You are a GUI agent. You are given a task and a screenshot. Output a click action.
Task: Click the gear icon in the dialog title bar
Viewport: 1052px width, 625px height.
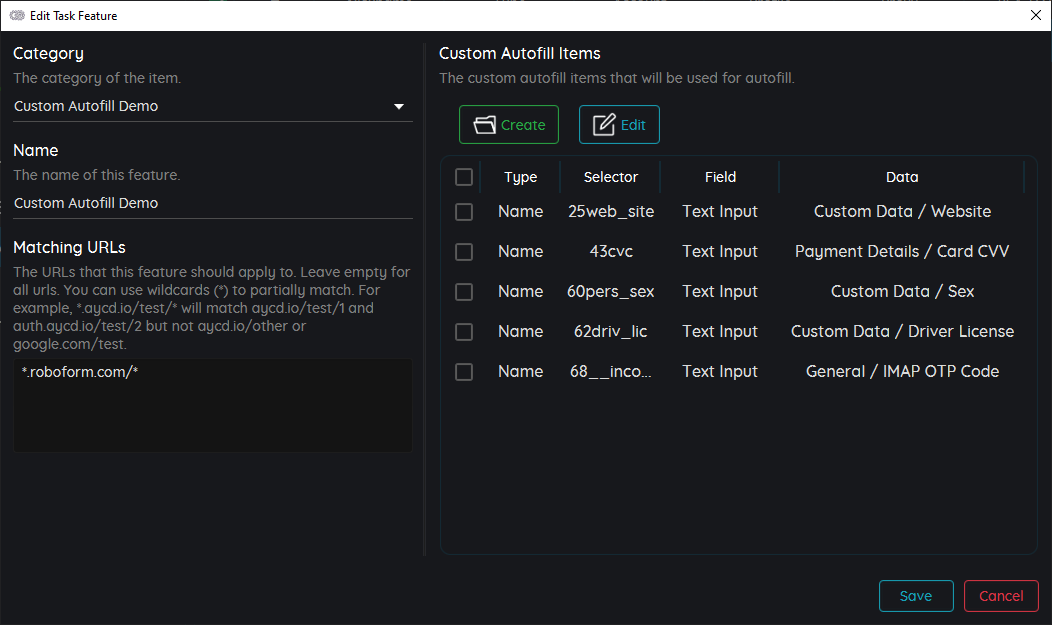coord(17,16)
